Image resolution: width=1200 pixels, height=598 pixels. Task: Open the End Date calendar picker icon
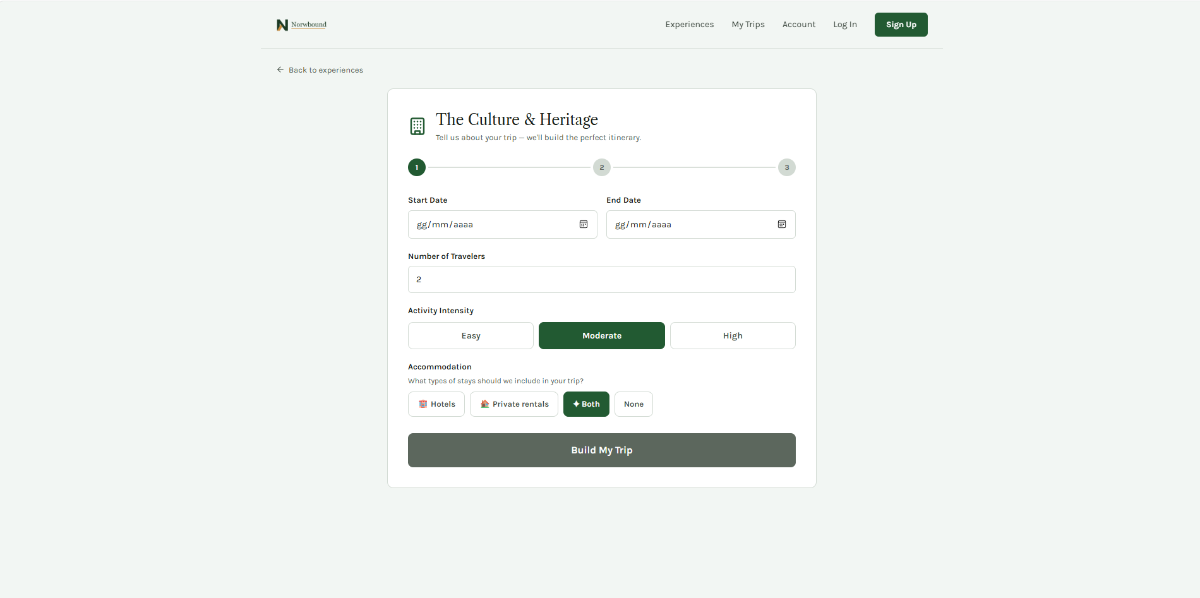point(782,224)
